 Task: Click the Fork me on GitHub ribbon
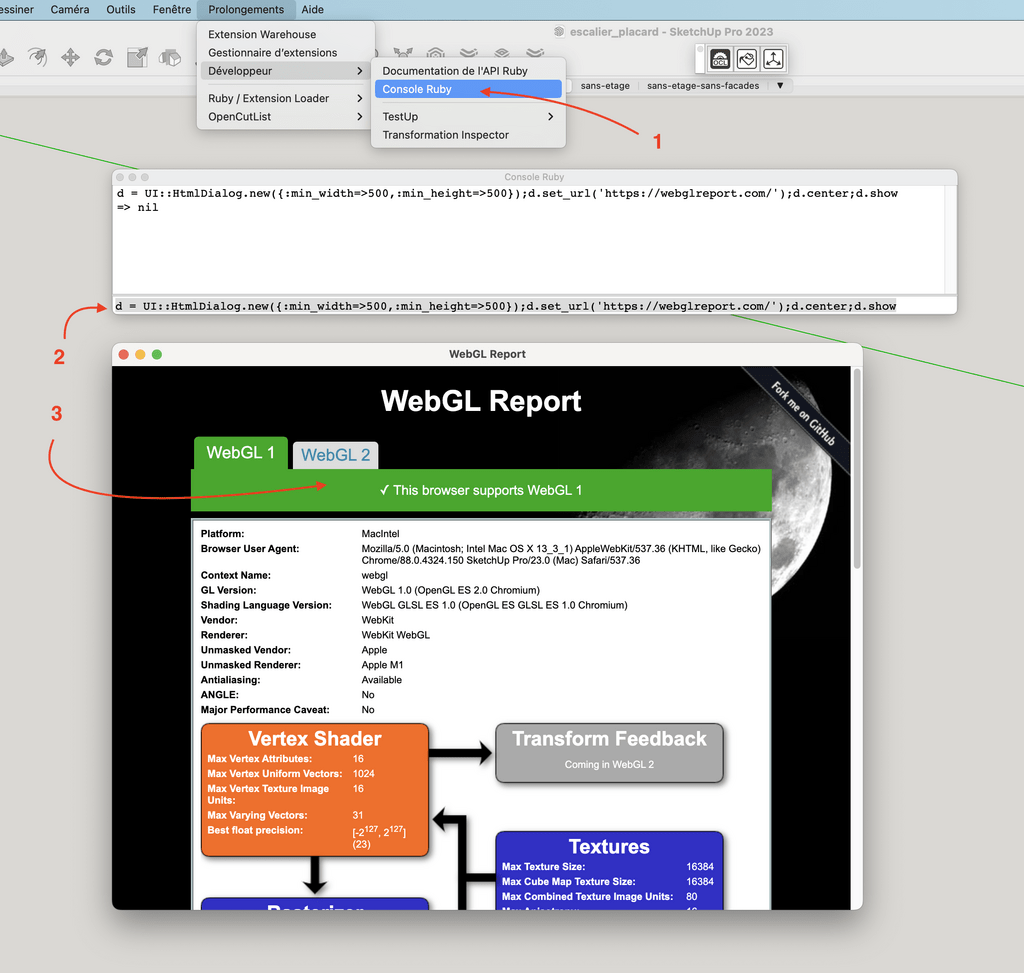tap(803, 414)
